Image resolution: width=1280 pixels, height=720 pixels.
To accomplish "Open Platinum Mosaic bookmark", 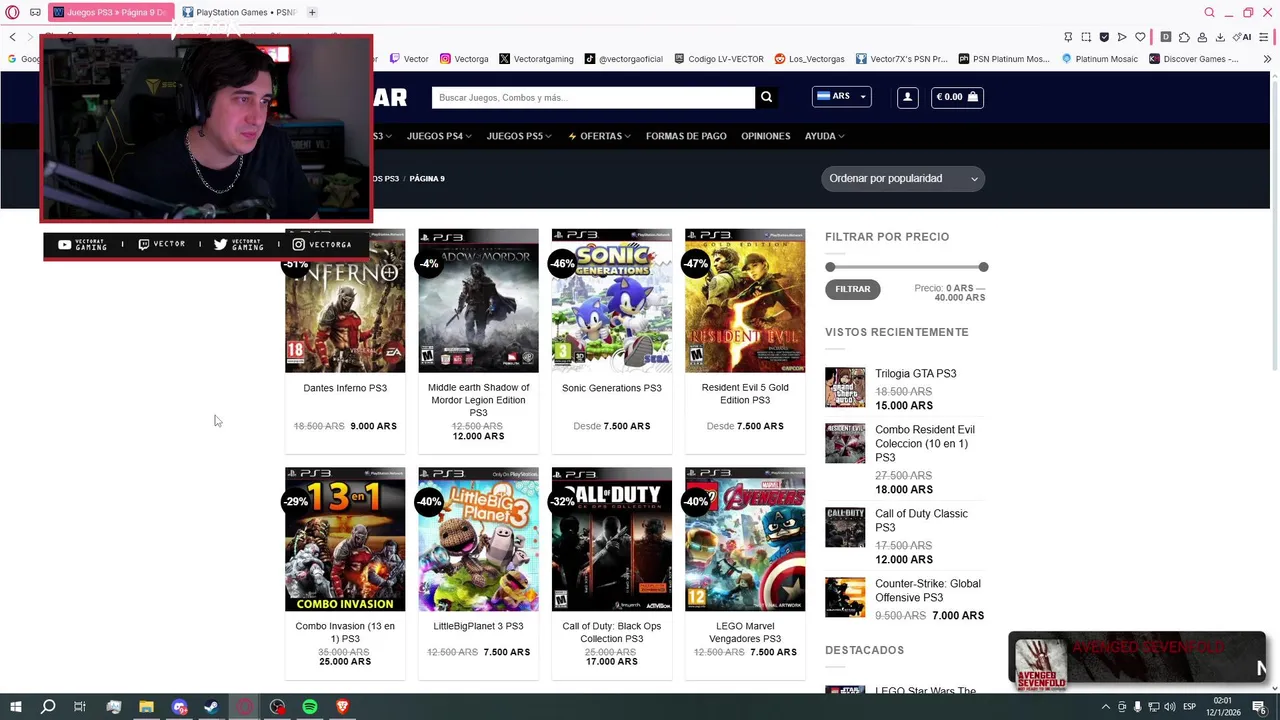I will coord(1099,59).
